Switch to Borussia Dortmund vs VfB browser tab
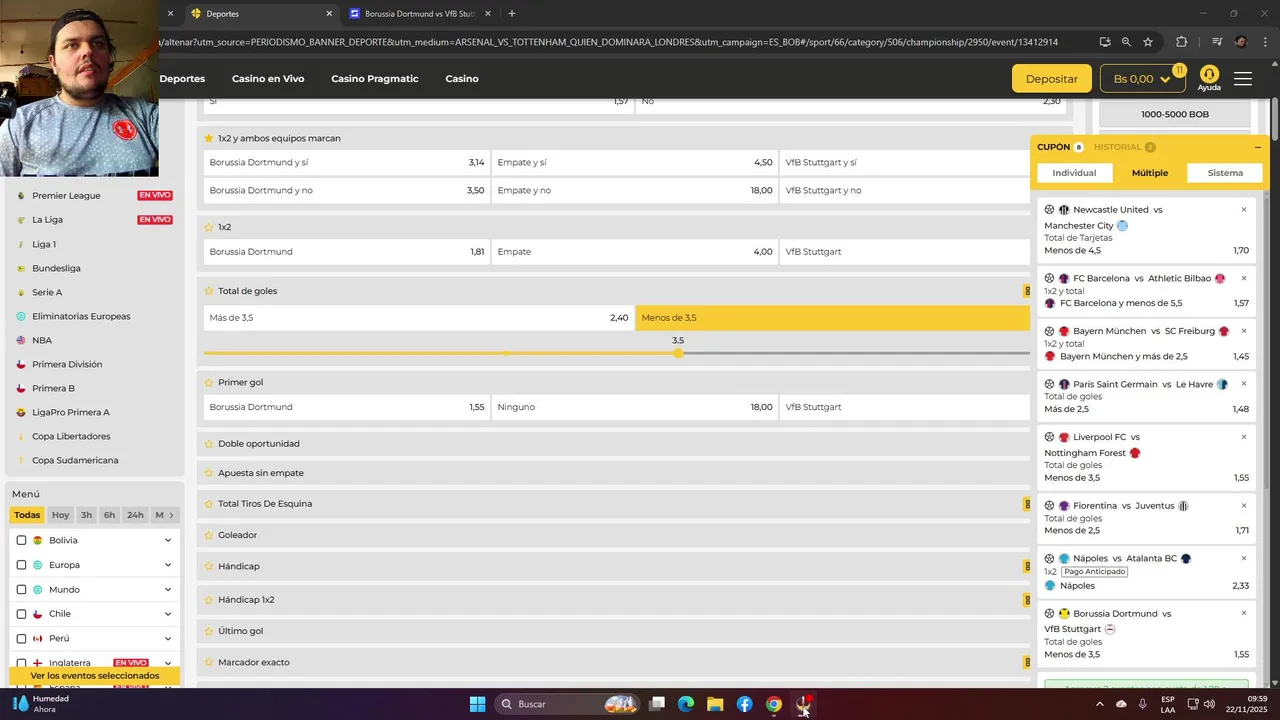 tap(419, 14)
